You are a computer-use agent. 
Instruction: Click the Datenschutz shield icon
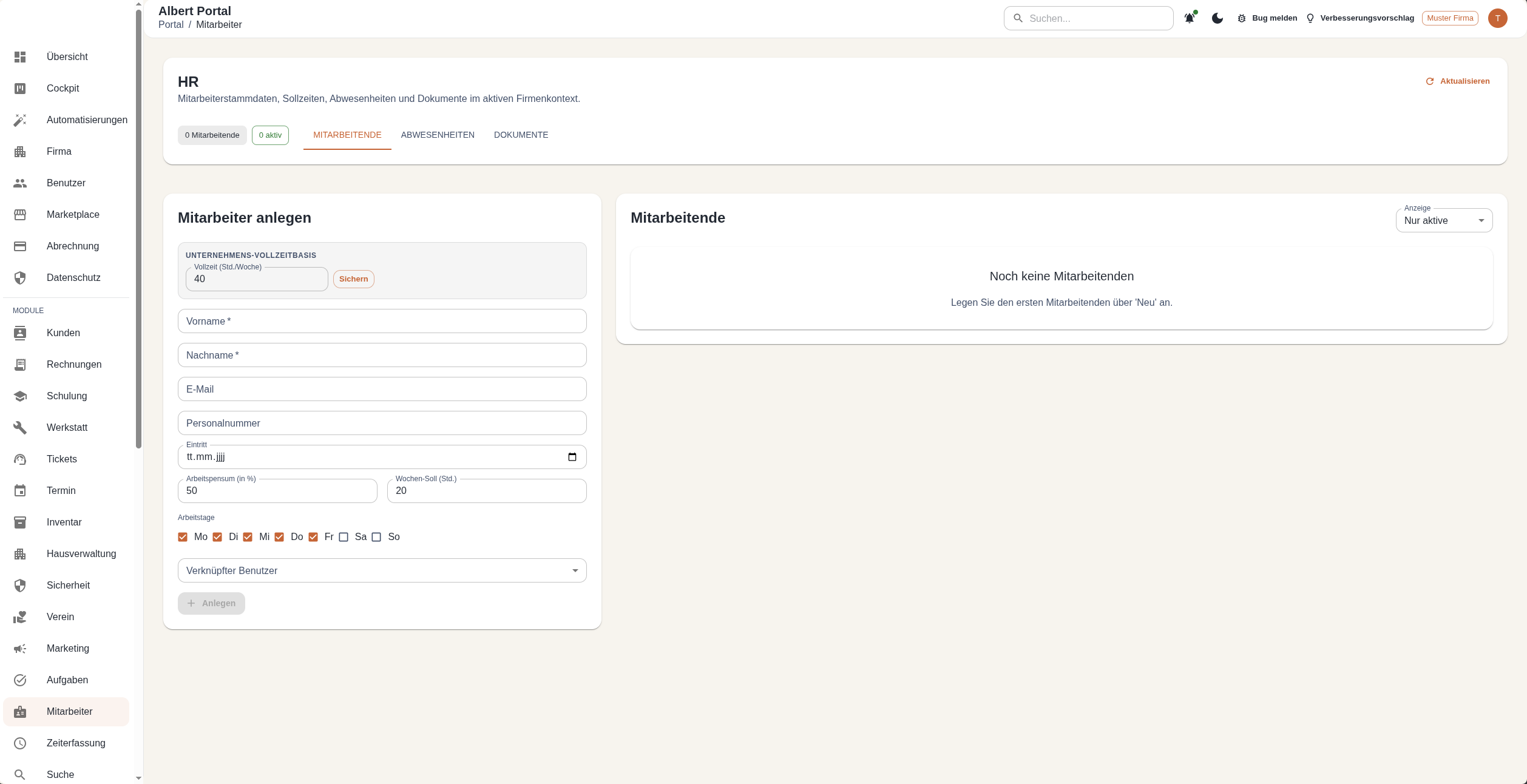tap(20, 278)
